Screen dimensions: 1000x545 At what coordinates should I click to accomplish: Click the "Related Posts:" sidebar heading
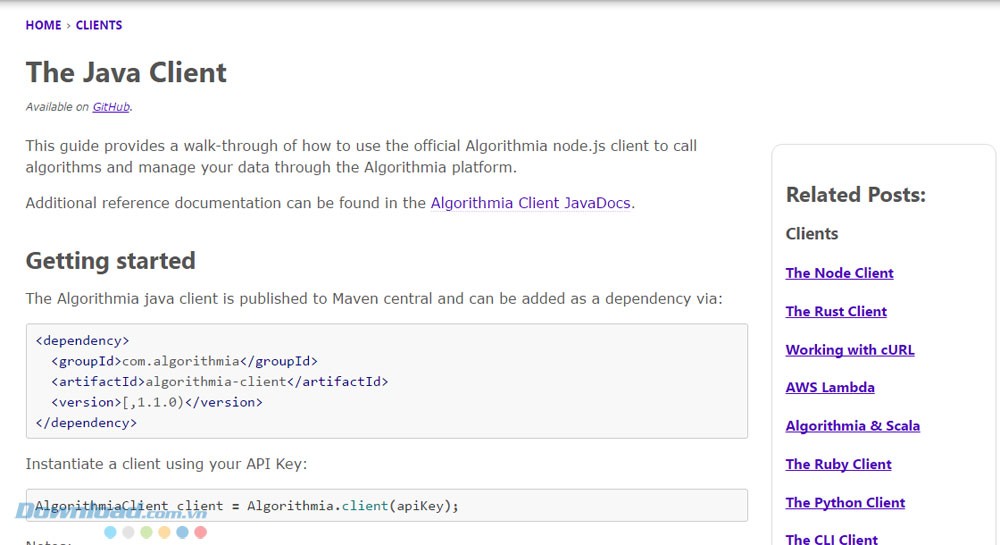point(855,195)
